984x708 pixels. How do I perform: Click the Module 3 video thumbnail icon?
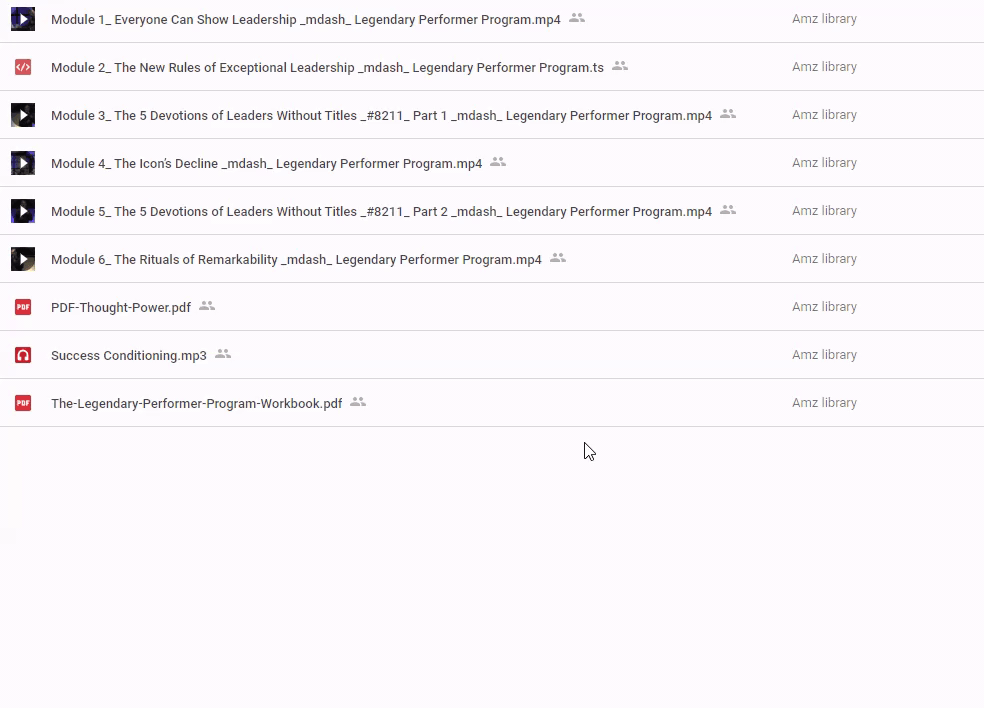23,115
